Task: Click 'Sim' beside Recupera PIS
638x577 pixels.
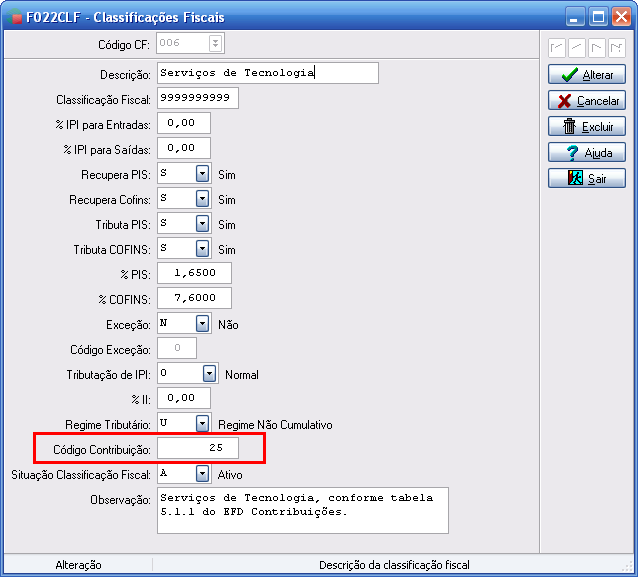Action: point(227,175)
